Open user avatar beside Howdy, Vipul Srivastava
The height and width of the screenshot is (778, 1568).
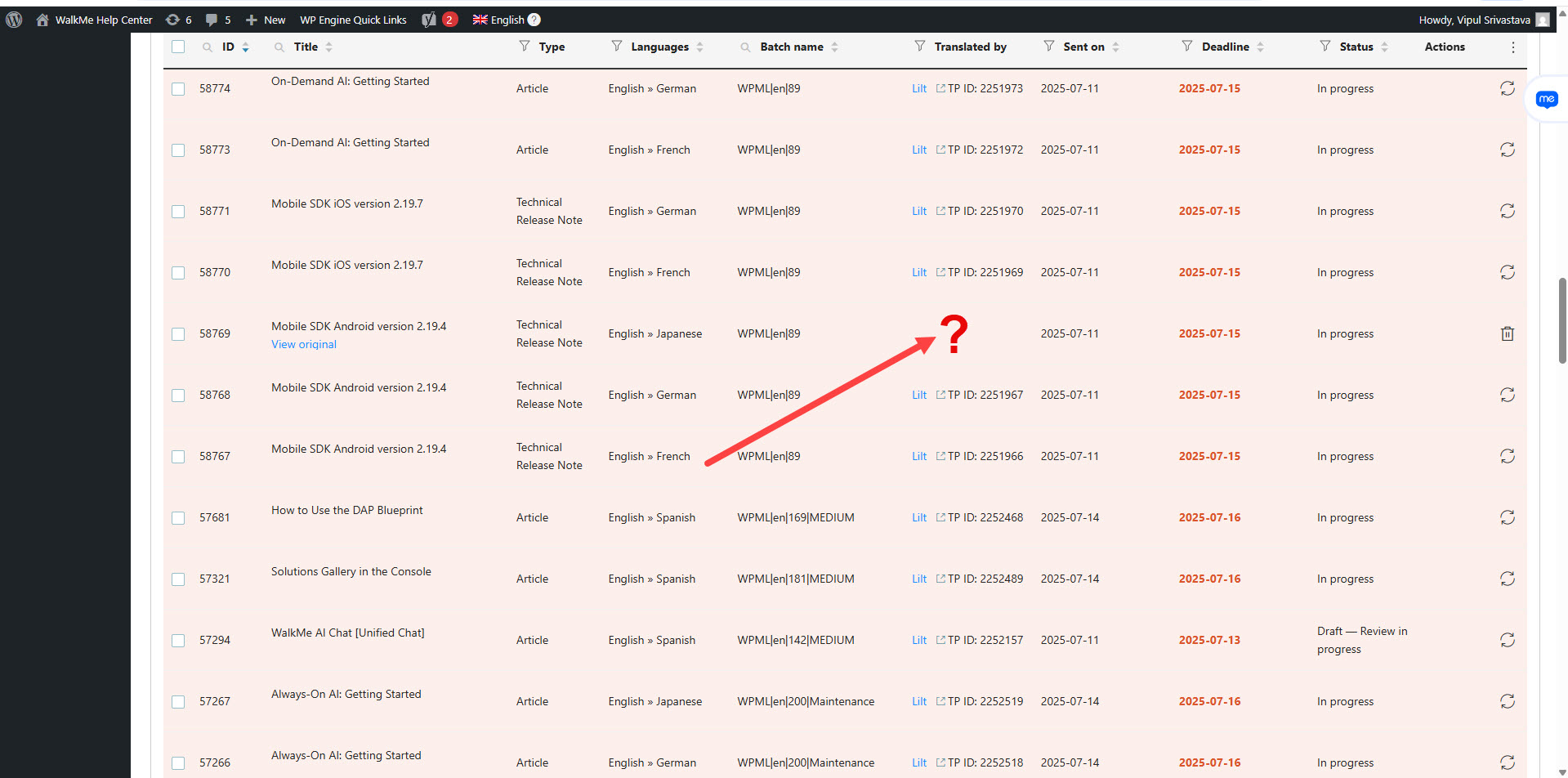point(1543,20)
